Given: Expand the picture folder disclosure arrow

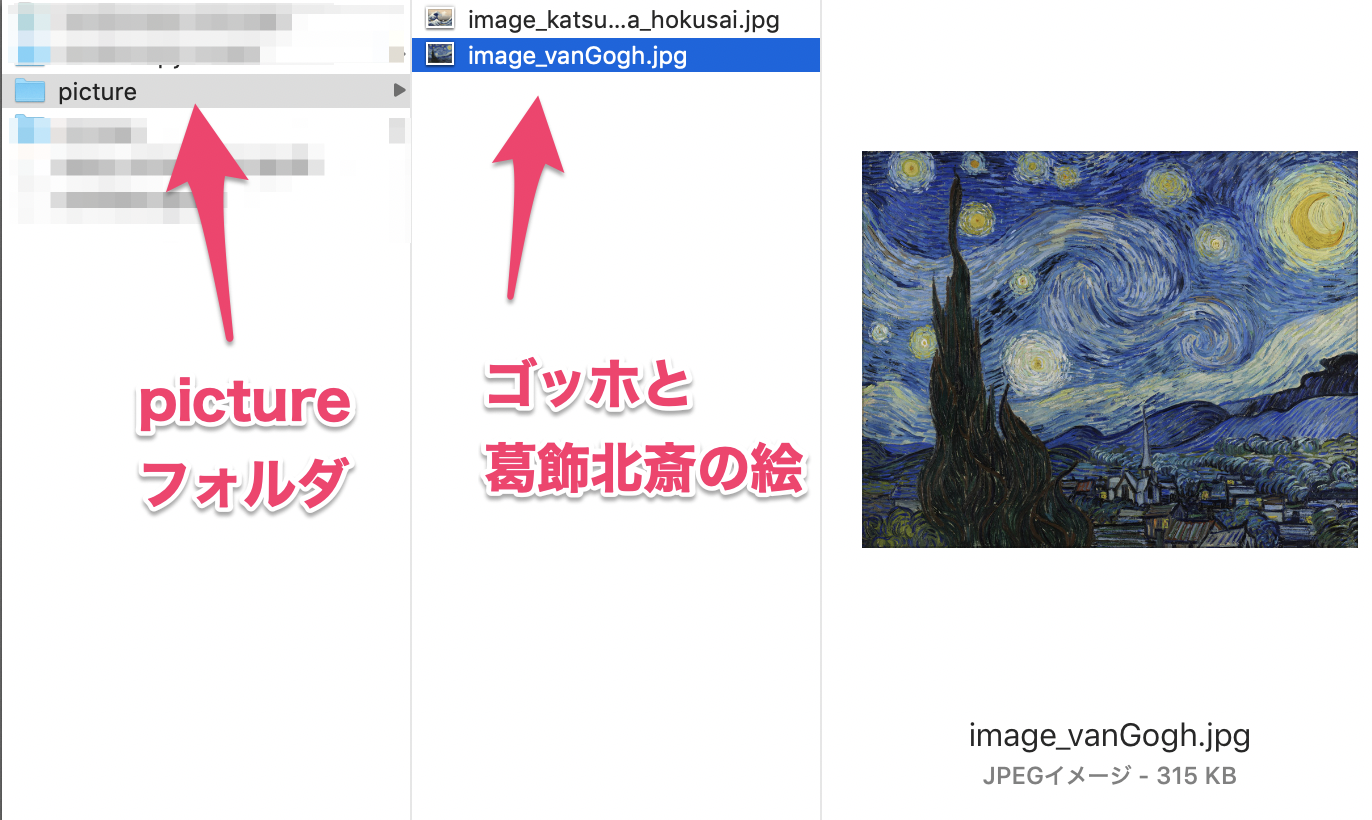Looking at the screenshot, I should click(399, 91).
